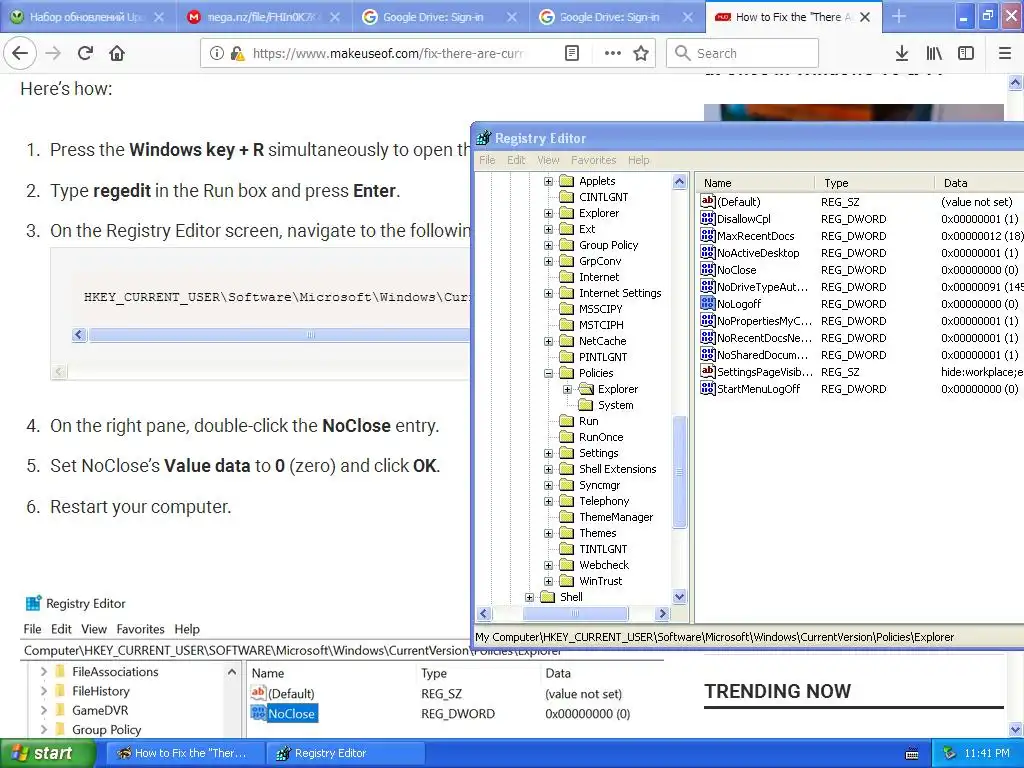Viewport: 1024px width, 768px height.
Task: Sort by Data column header
Action: [979, 183]
